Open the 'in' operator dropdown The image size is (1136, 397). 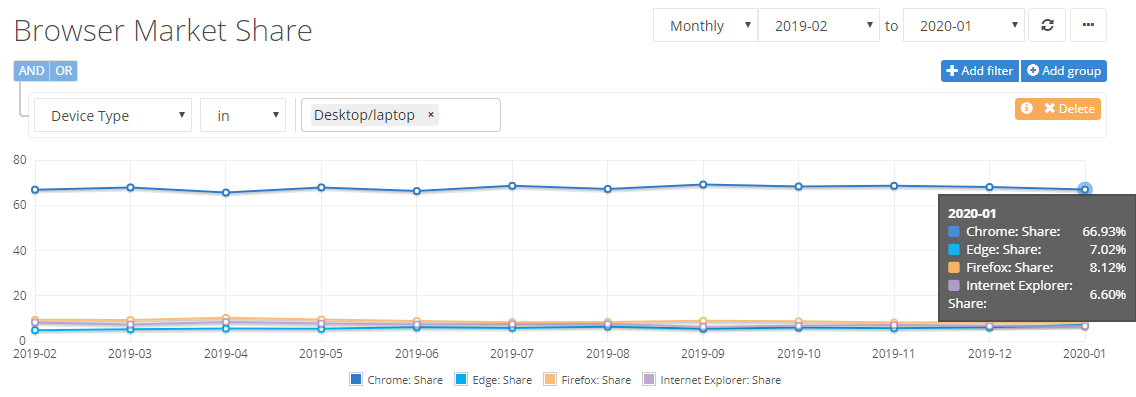[243, 115]
